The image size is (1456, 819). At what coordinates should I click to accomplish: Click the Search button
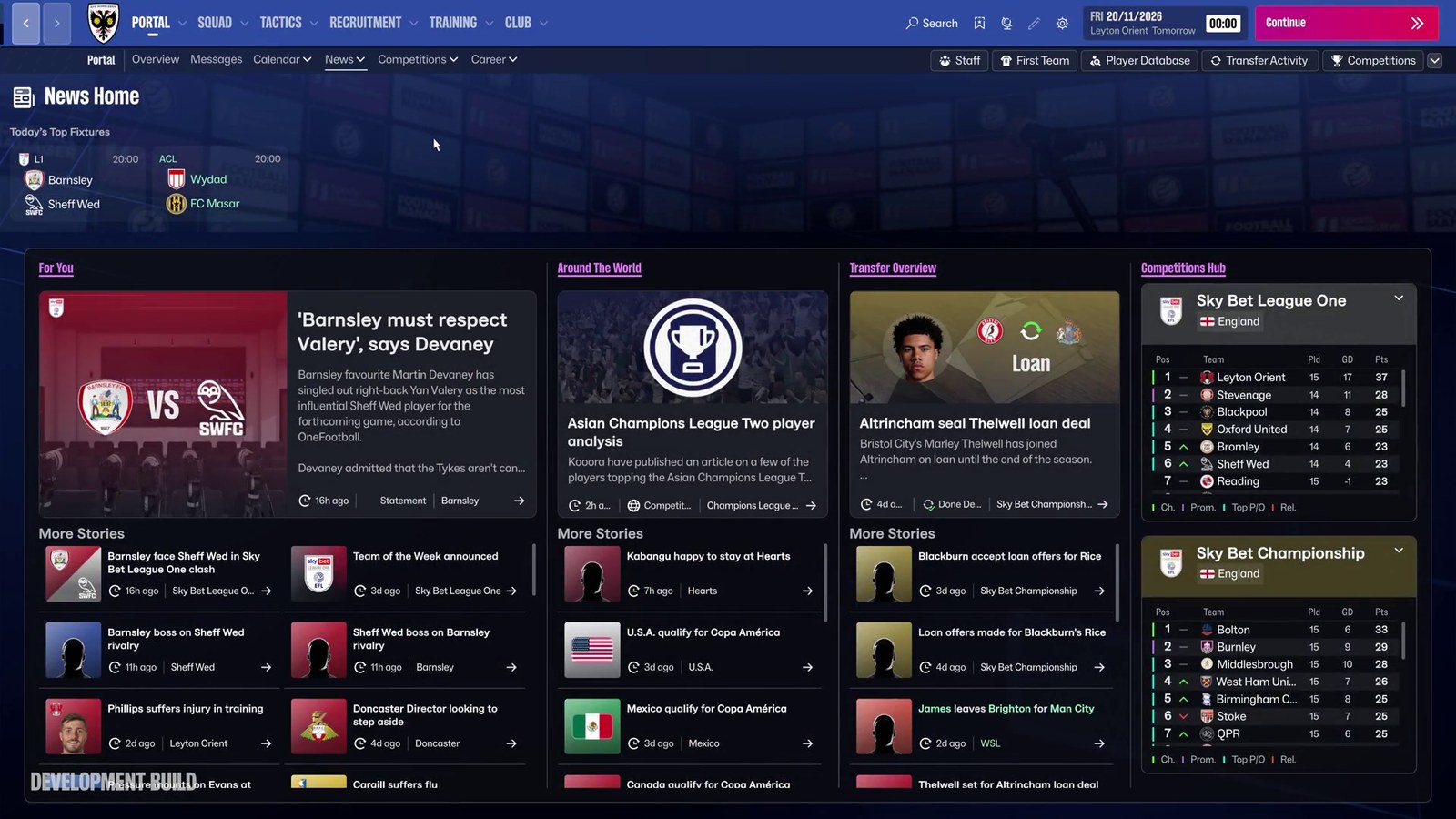[932, 23]
